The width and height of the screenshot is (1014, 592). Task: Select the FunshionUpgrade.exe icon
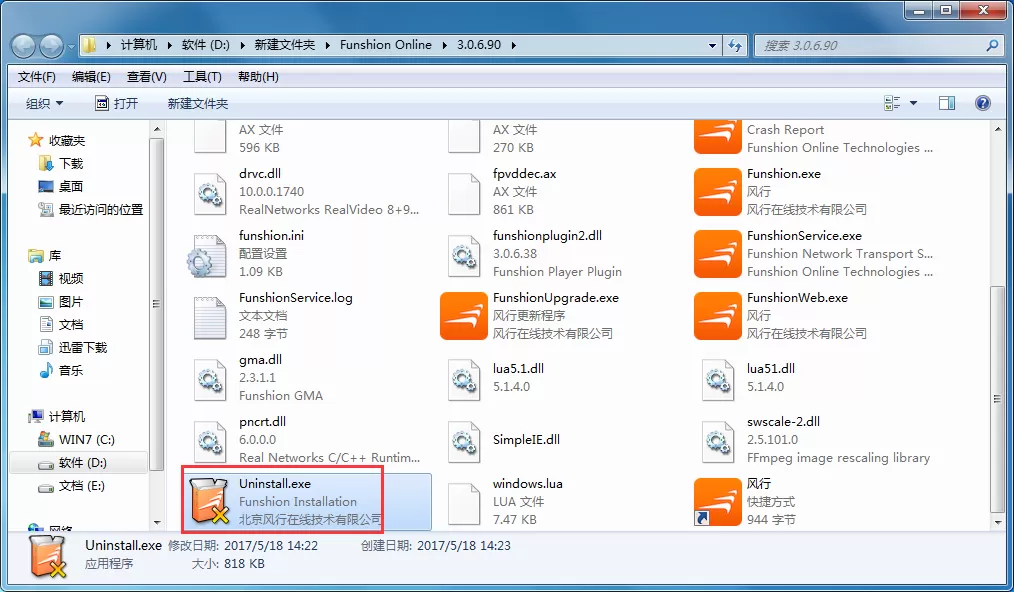464,316
